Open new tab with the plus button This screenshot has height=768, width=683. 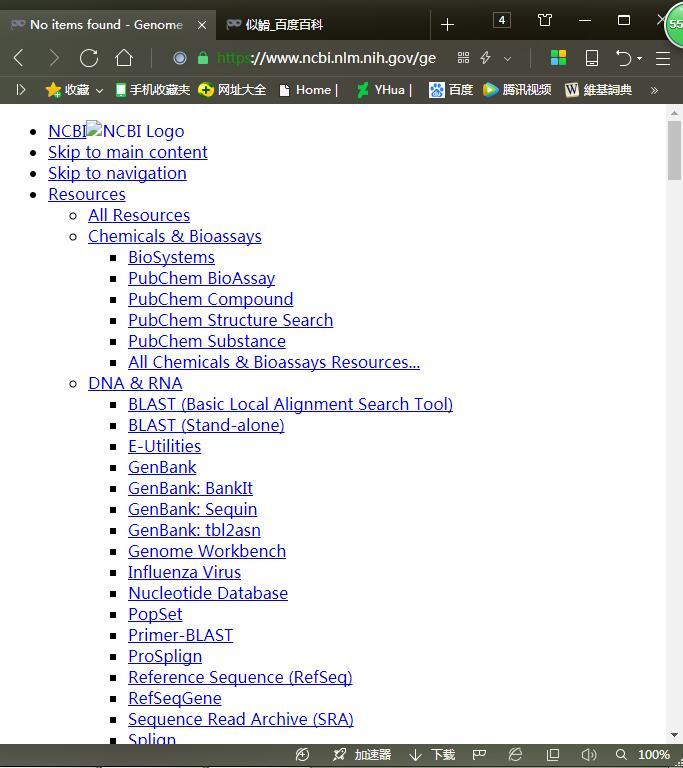[447, 24]
